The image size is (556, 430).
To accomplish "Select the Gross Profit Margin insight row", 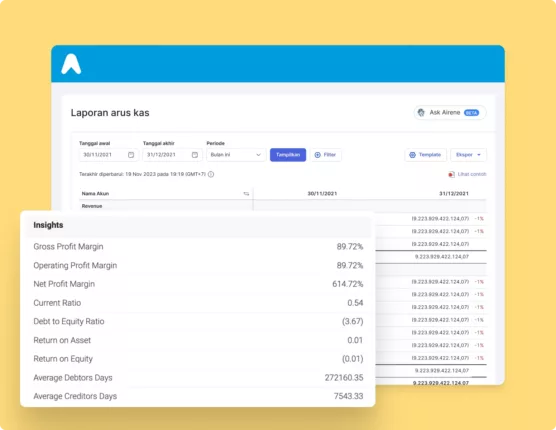I will pyautogui.click(x=198, y=247).
